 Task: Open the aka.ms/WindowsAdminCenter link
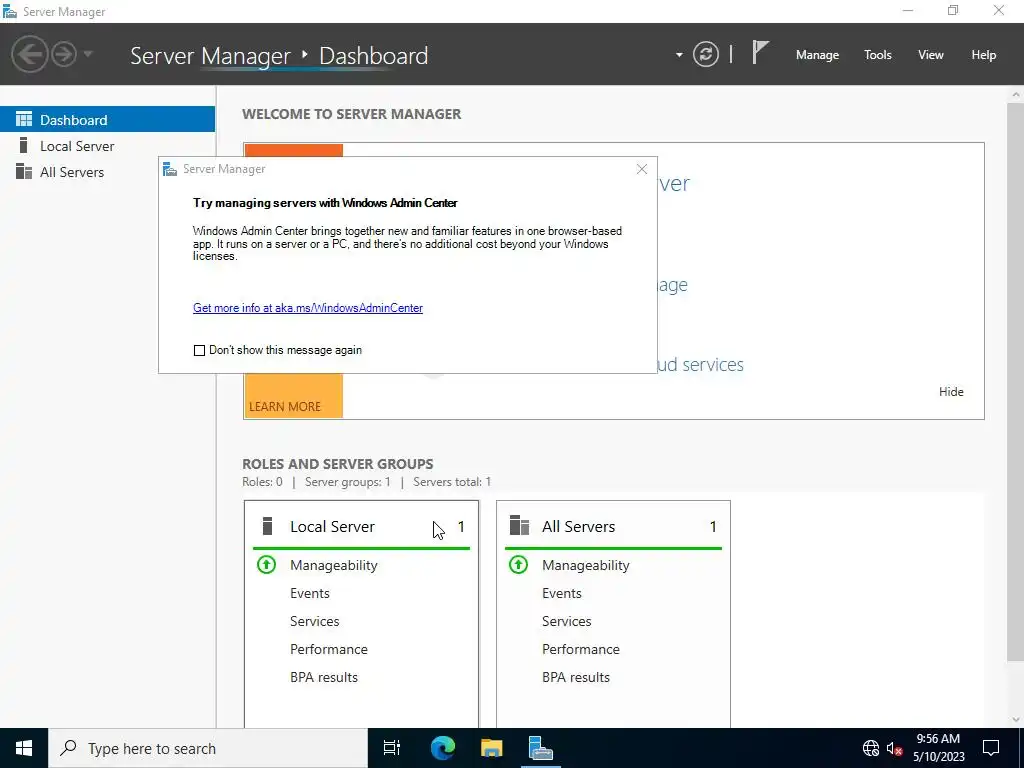coord(308,308)
